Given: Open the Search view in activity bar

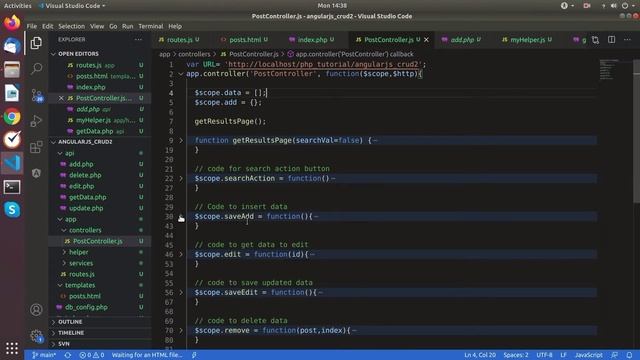Looking at the screenshot, I should (36, 68).
